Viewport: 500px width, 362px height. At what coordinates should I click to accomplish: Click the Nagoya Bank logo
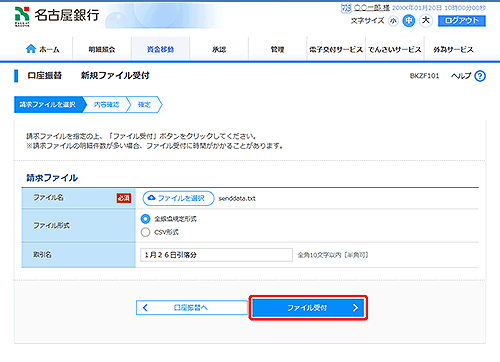coord(57,17)
